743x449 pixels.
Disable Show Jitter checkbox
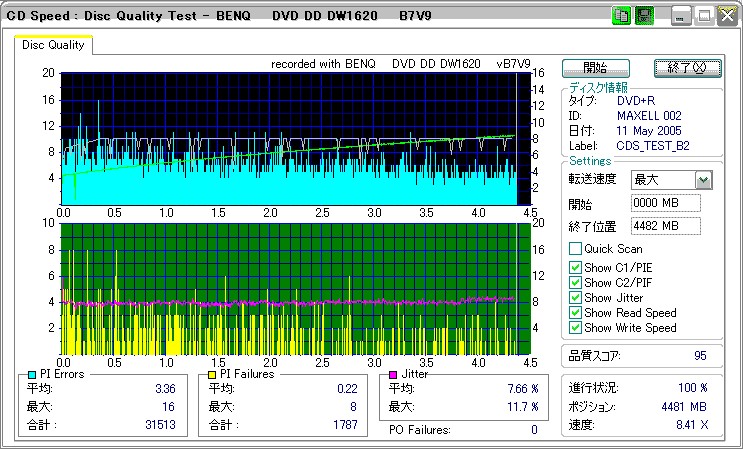pos(575,298)
